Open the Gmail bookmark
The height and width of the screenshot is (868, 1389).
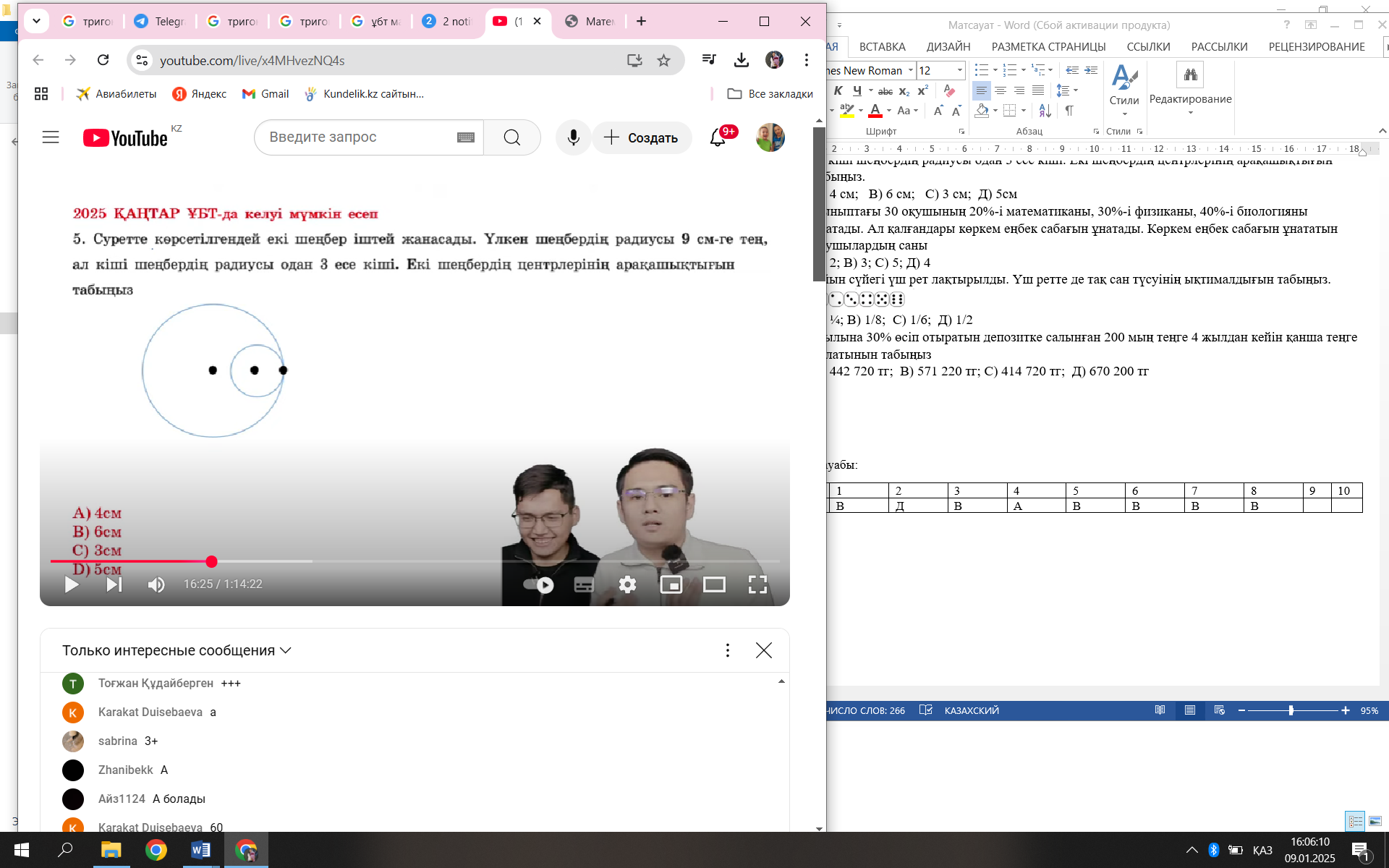coord(266,94)
